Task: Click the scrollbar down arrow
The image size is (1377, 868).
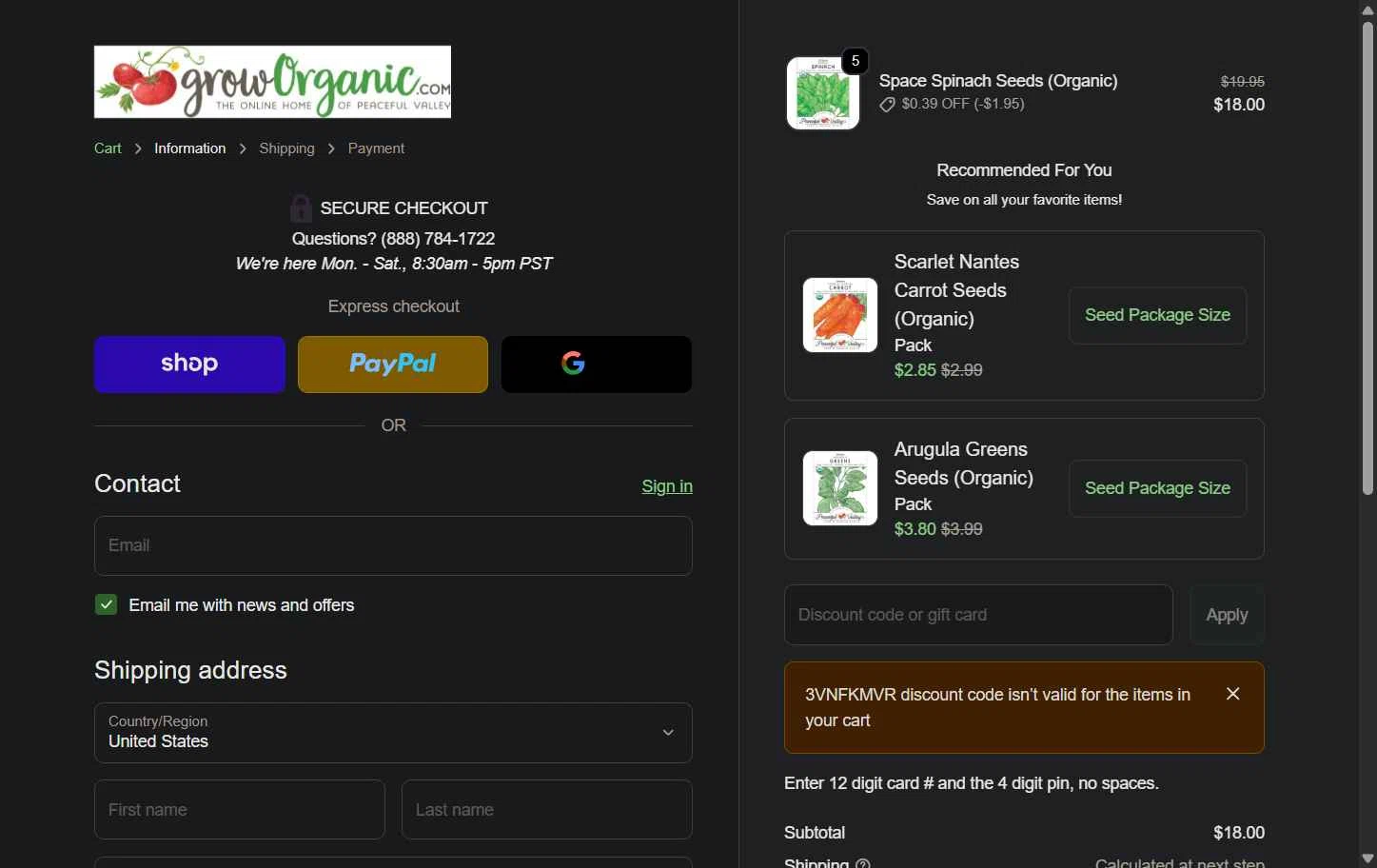Action: tap(1367, 859)
